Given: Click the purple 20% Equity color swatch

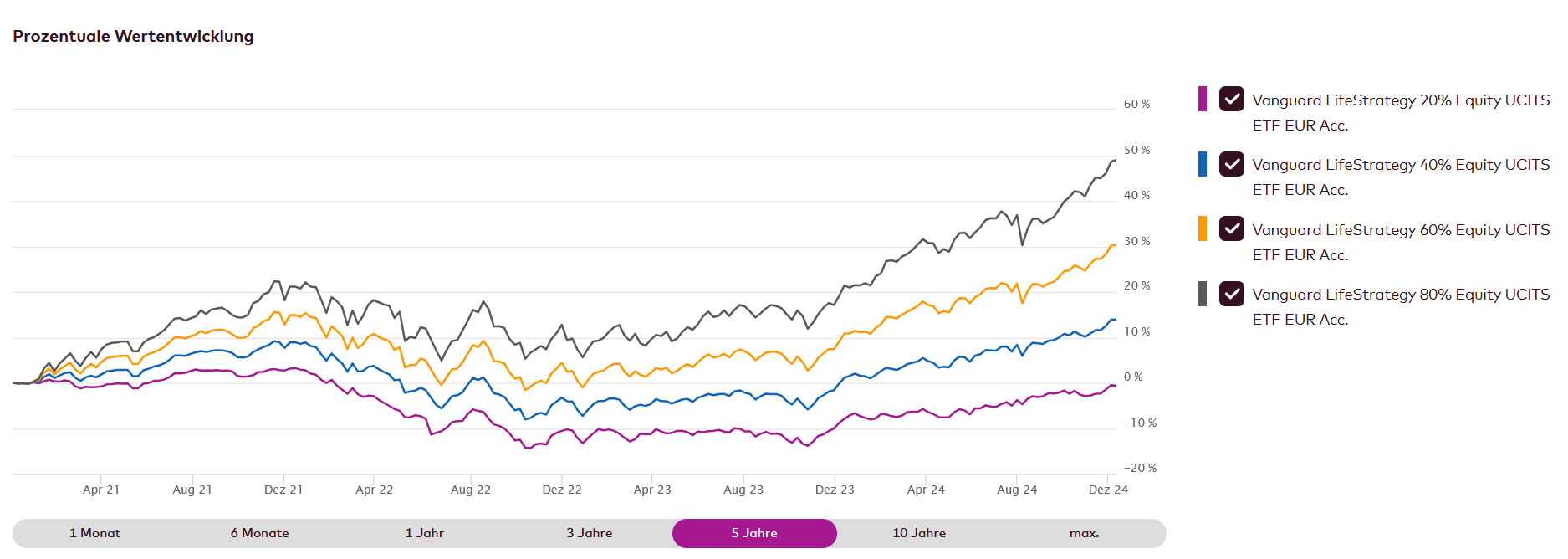Looking at the screenshot, I should click(1203, 99).
